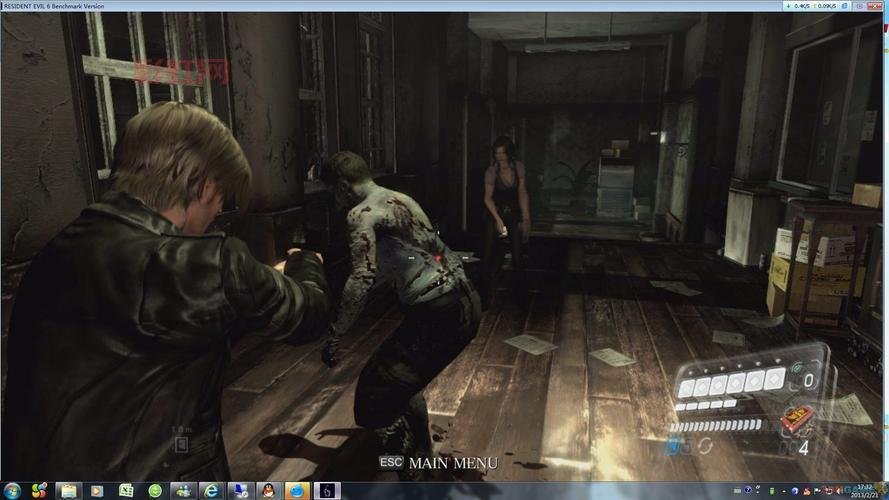The width and height of the screenshot is (889, 500).
Task: Click the green battery tray icon
Action: pyautogui.click(x=772, y=490)
